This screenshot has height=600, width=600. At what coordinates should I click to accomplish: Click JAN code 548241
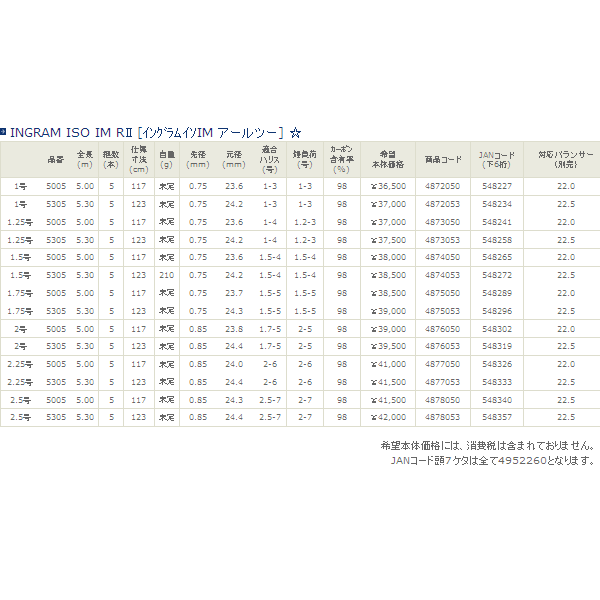[x=497, y=222]
